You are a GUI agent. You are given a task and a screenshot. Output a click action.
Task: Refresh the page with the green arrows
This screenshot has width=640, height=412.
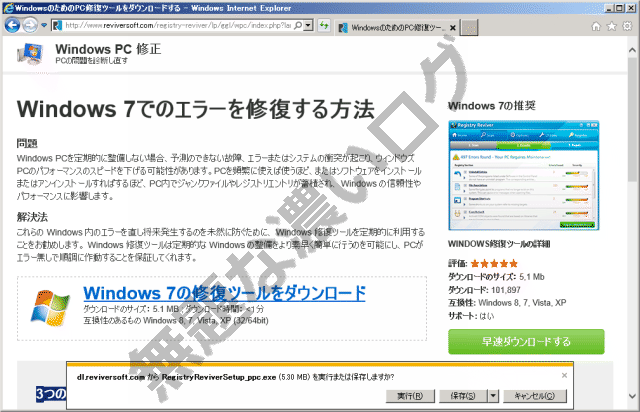(324, 25)
